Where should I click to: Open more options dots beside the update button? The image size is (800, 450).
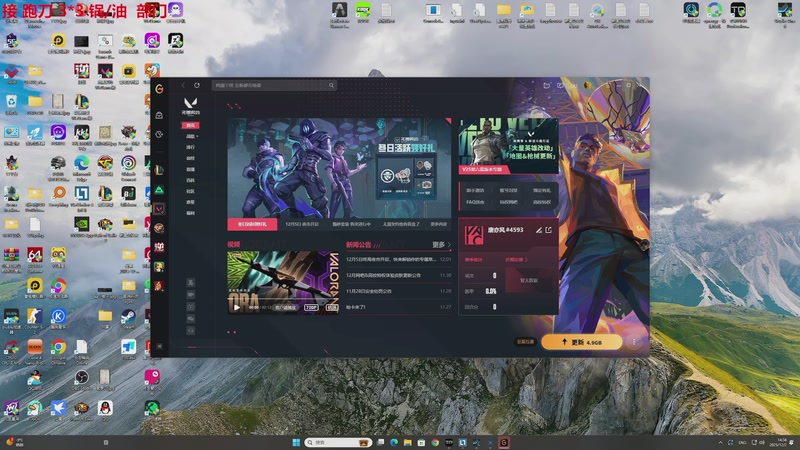[x=634, y=342]
